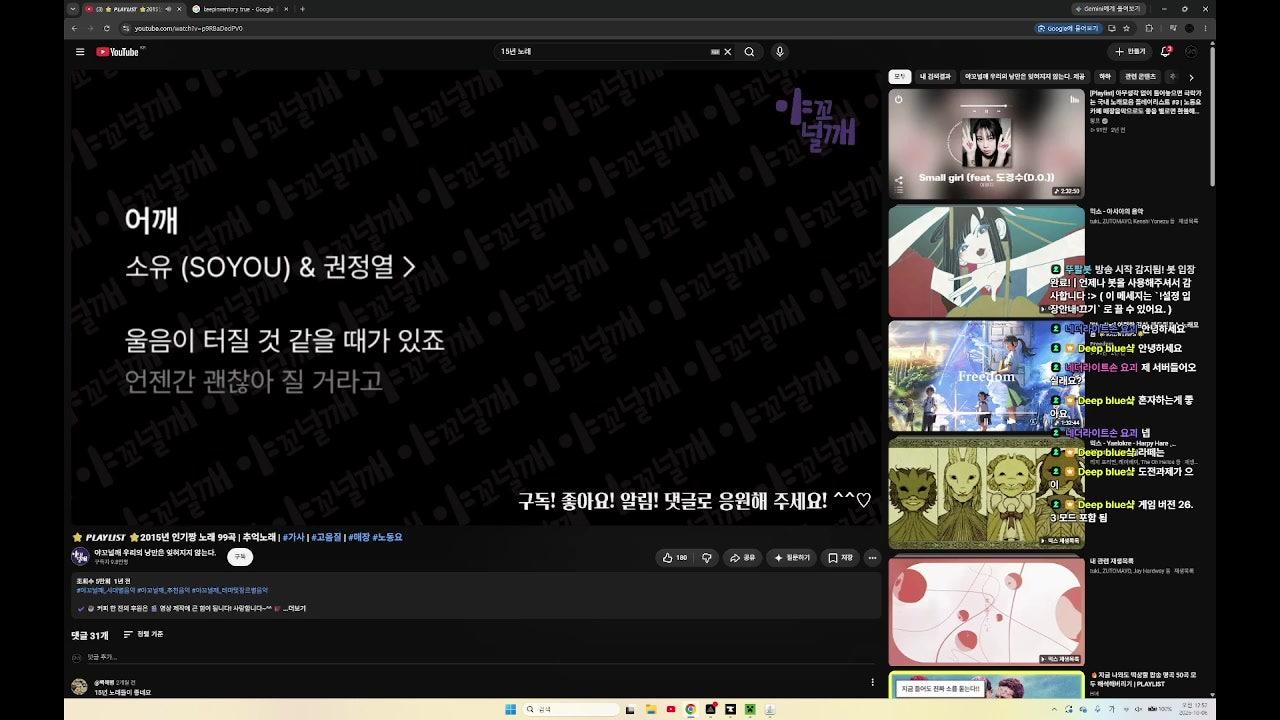Open the Small girl playlist thumbnail
This screenshot has height=720, width=1280.
click(986, 144)
